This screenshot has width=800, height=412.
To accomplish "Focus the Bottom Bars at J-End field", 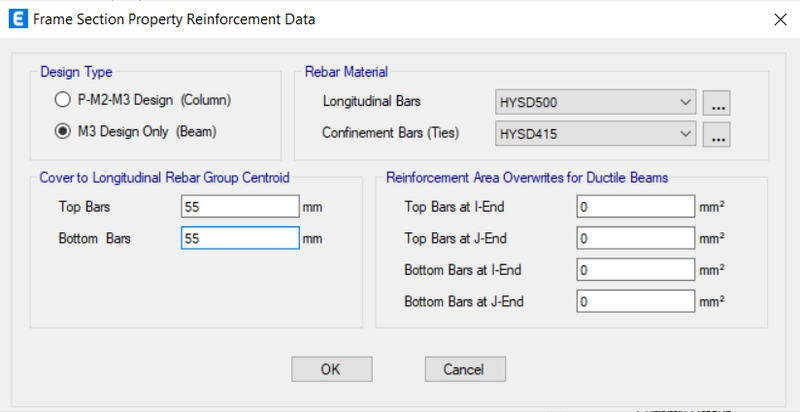I will (x=636, y=301).
